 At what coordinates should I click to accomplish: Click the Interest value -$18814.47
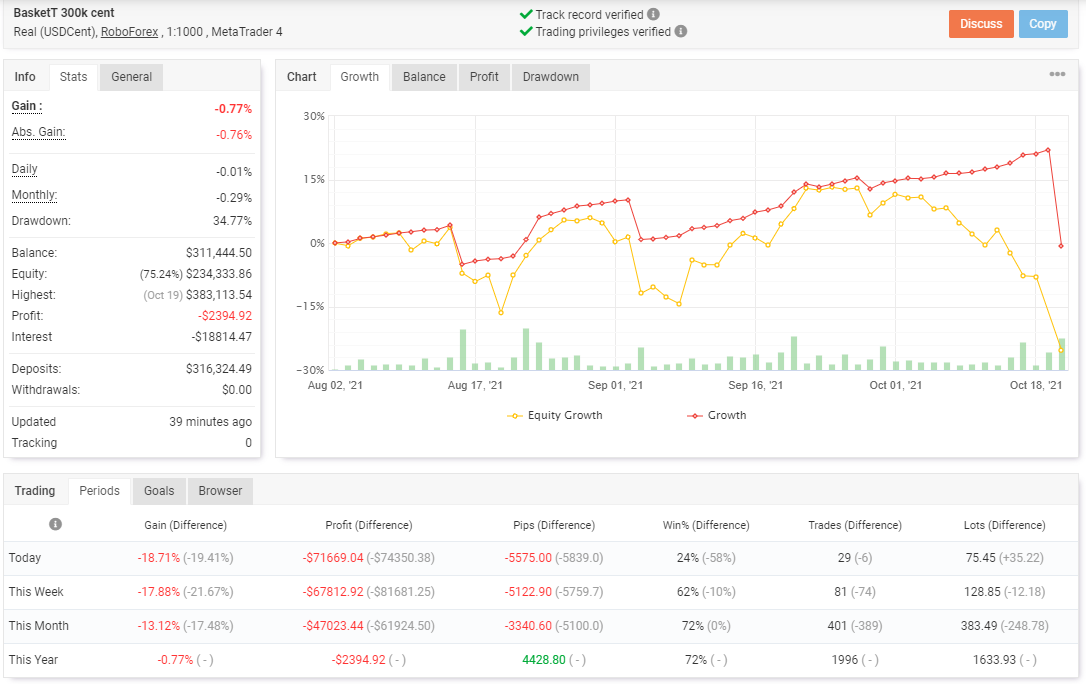222,337
